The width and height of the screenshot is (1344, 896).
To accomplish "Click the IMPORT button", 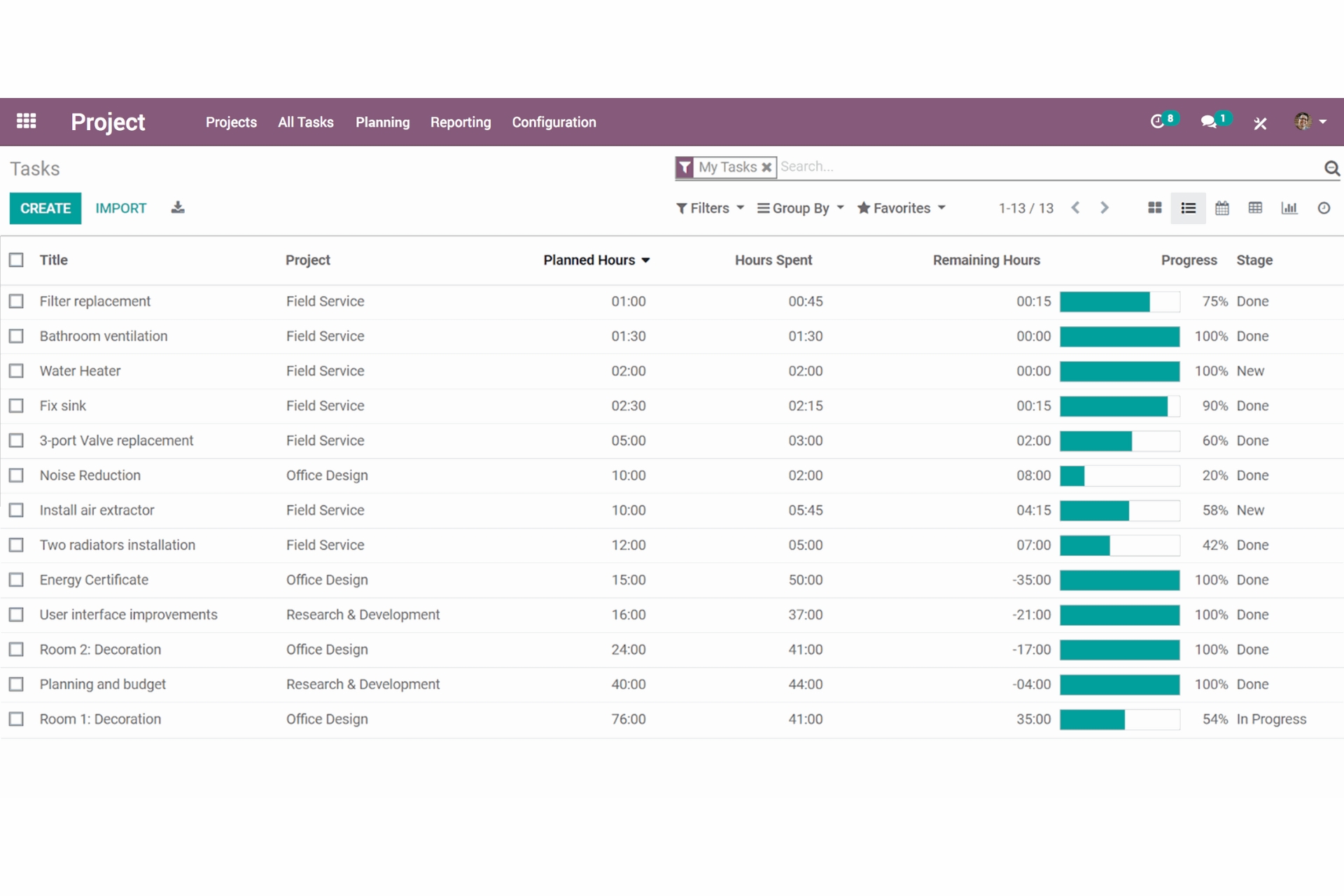I will 120,208.
